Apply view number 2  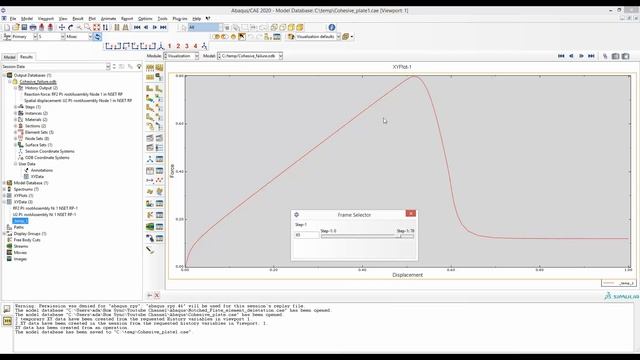pos(178,46)
